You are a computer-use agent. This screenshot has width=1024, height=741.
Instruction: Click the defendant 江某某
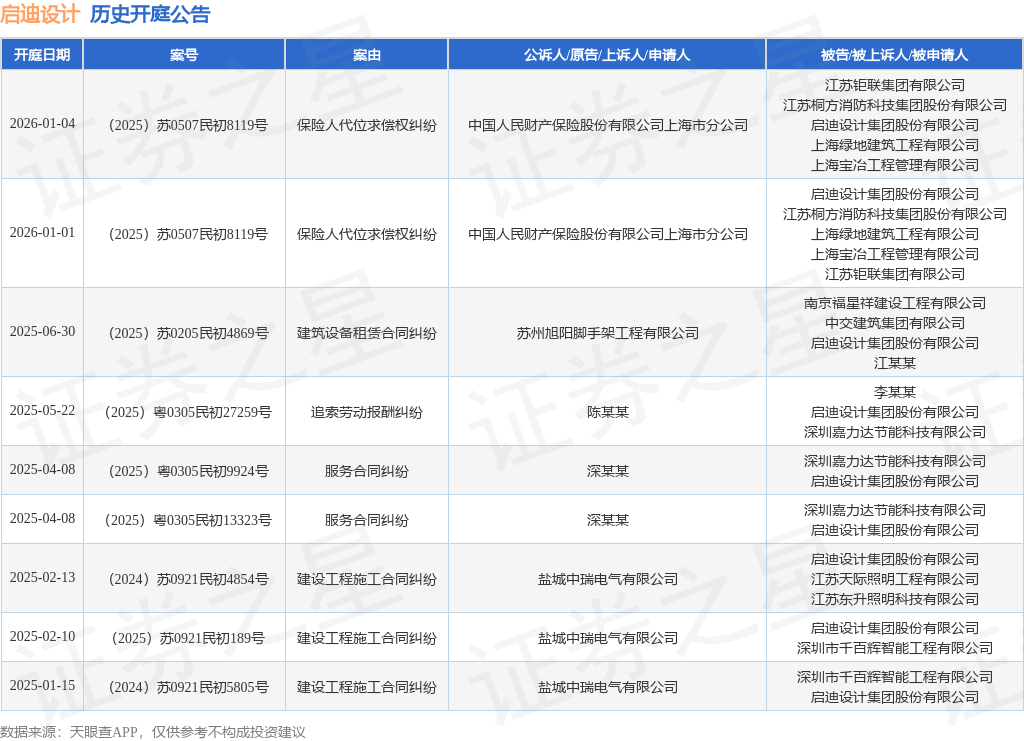[x=895, y=362]
